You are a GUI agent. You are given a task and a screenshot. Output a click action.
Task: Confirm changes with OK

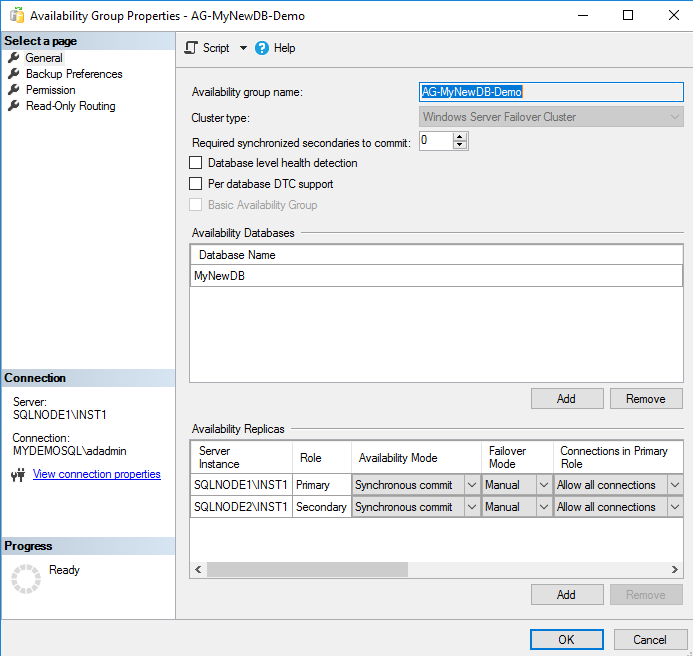(567, 640)
